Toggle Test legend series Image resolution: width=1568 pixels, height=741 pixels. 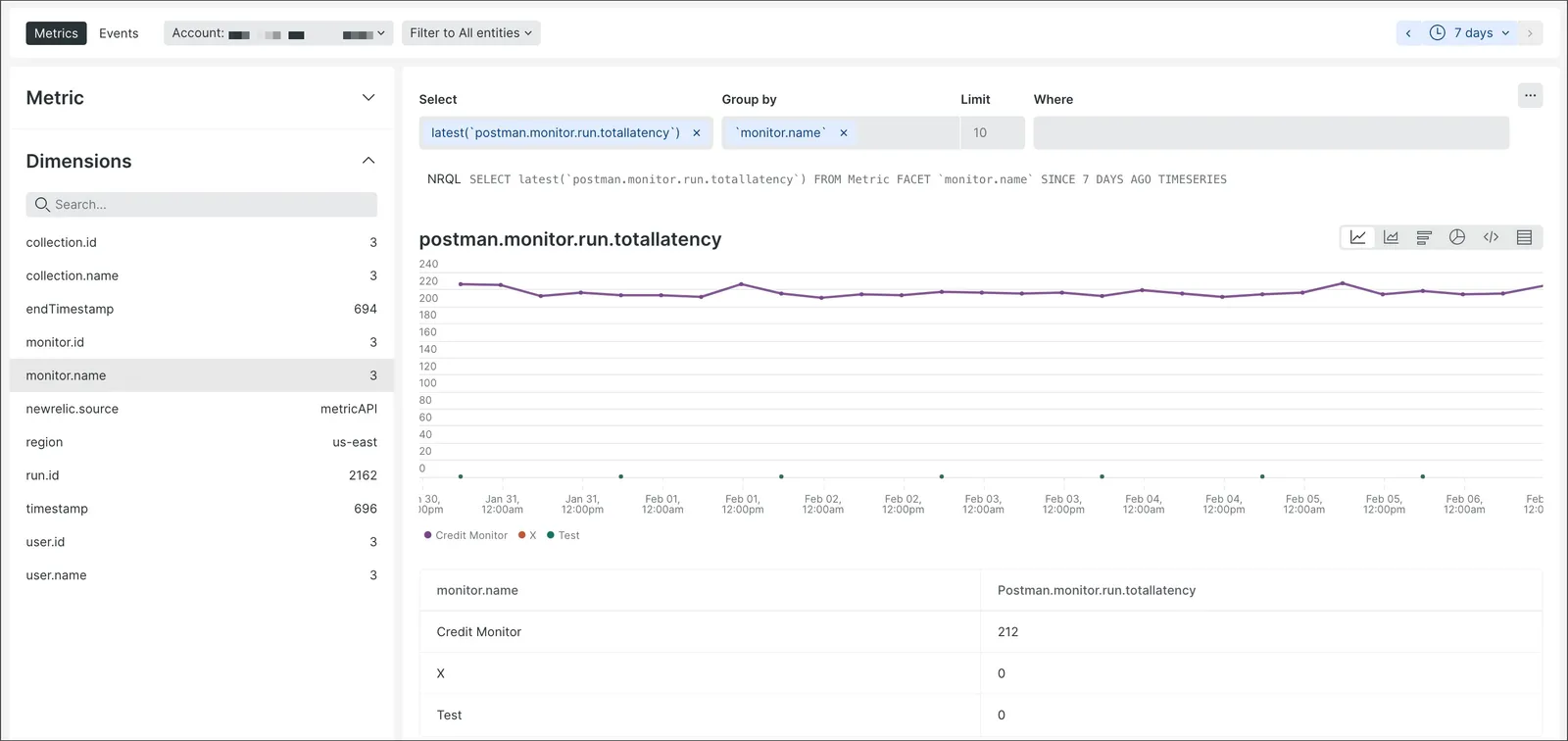tap(563, 535)
